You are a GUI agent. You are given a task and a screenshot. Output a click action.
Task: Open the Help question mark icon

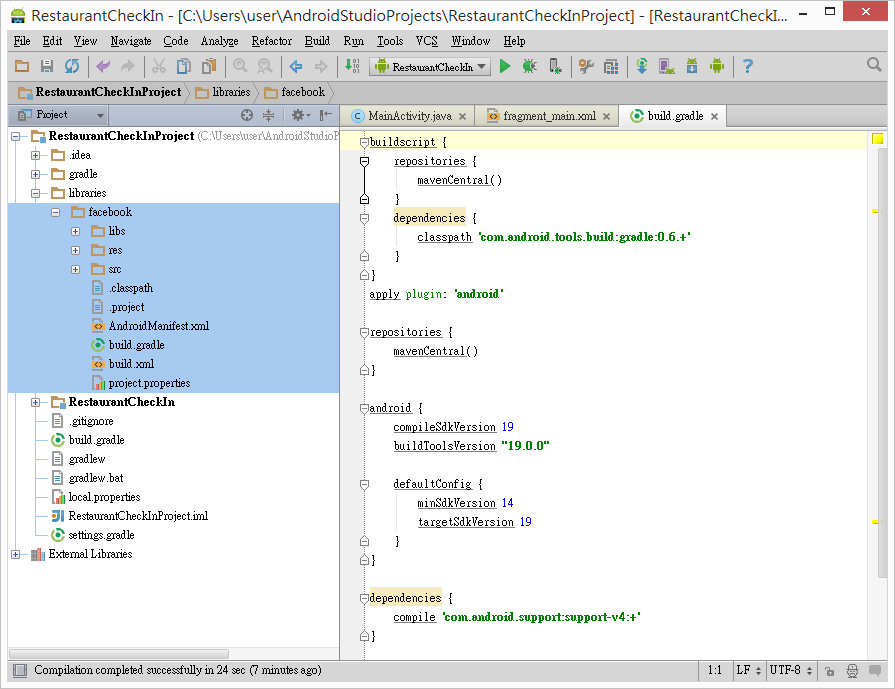[x=747, y=66]
